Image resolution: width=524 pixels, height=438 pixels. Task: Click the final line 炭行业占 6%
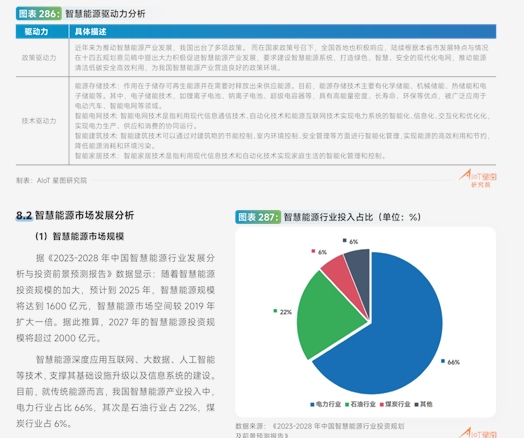pyautogui.click(x=44, y=424)
